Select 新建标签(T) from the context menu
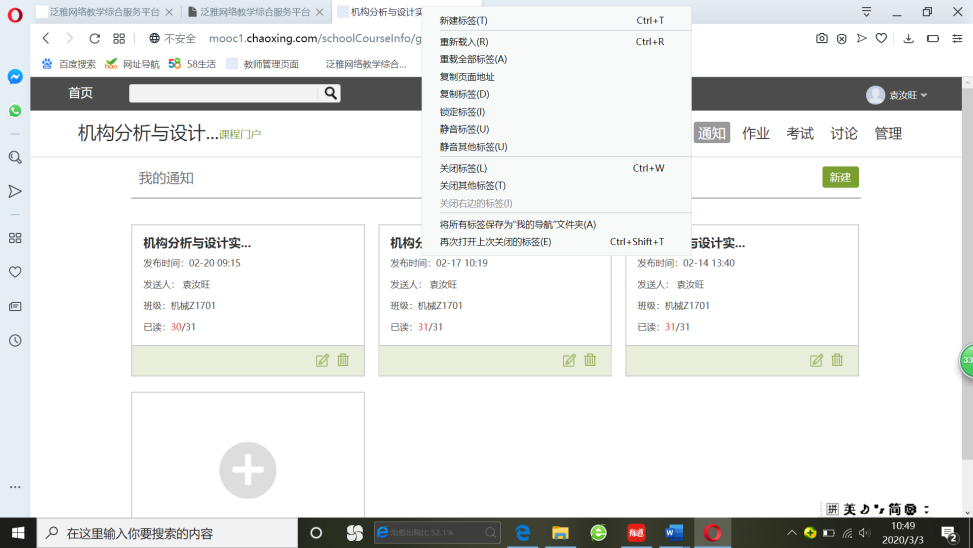This screenshot has height=548, width=973. coord(464,20)
